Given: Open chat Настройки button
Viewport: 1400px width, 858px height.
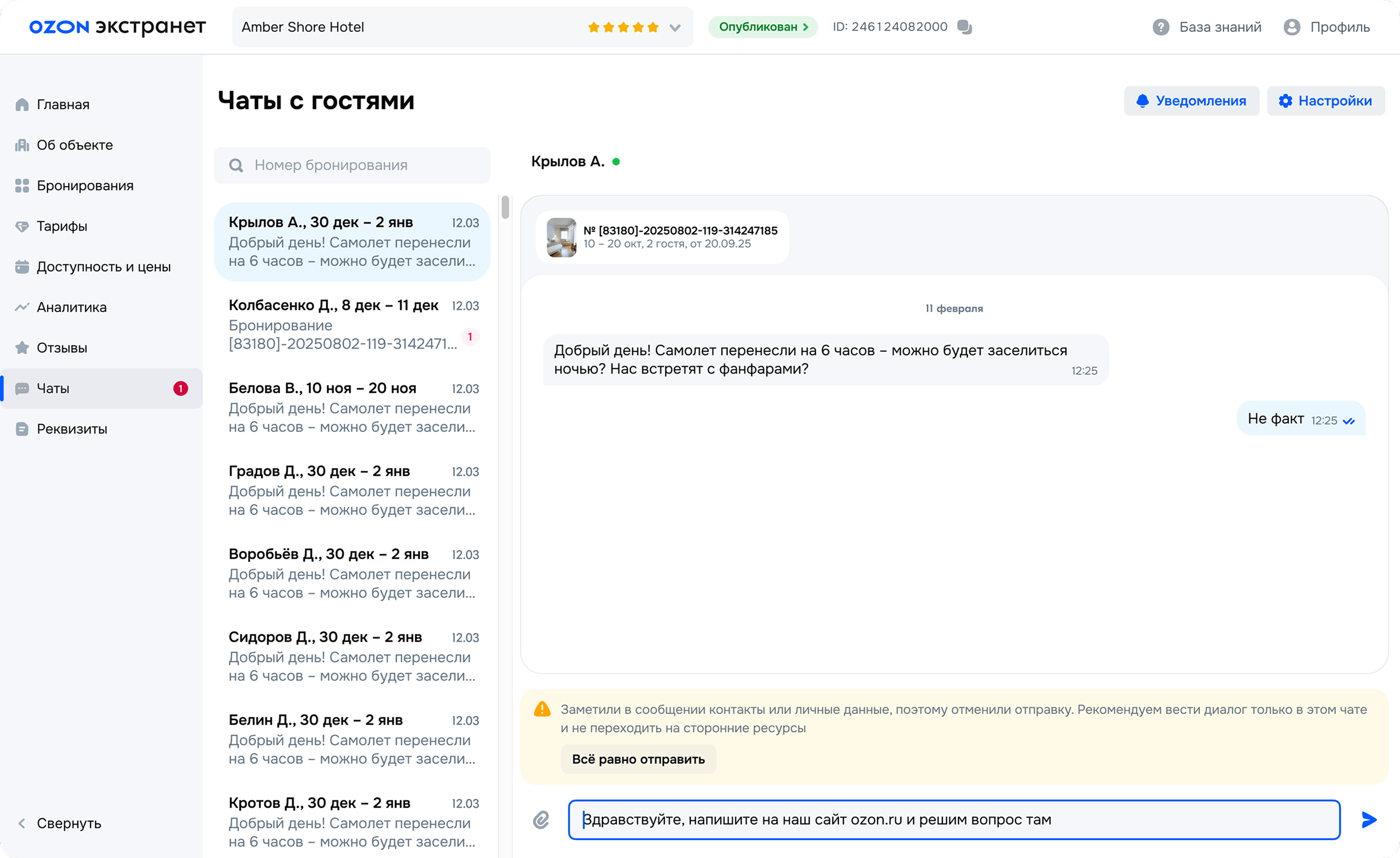Looking at the screenshot, I should pos(1325,101).
